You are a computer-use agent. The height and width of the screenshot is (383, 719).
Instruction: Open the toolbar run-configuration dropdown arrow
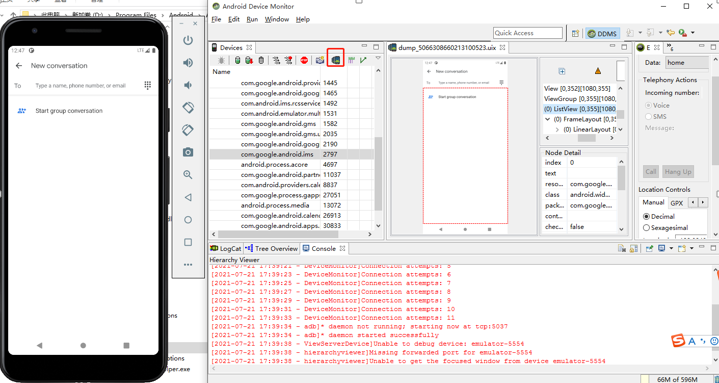[692, 33]
